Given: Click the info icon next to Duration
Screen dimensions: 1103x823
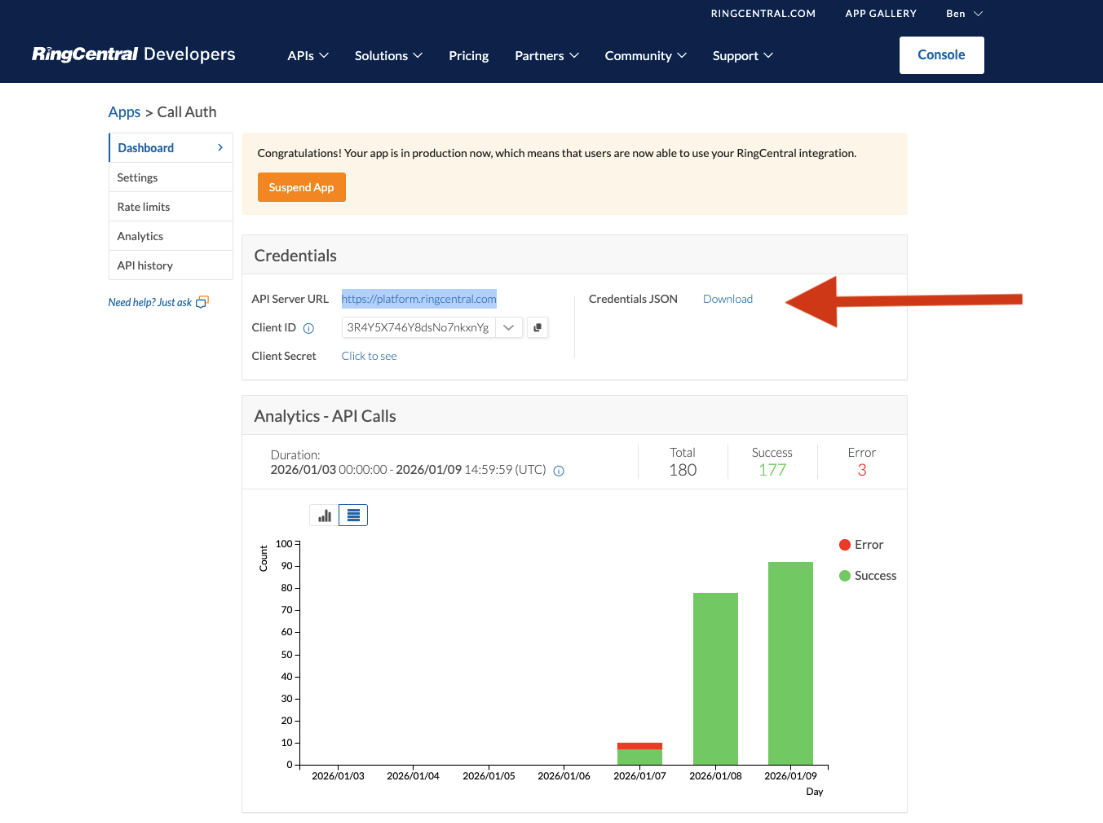Looking at the screenshot, I should pyautogui.click(x=559, y=471).
